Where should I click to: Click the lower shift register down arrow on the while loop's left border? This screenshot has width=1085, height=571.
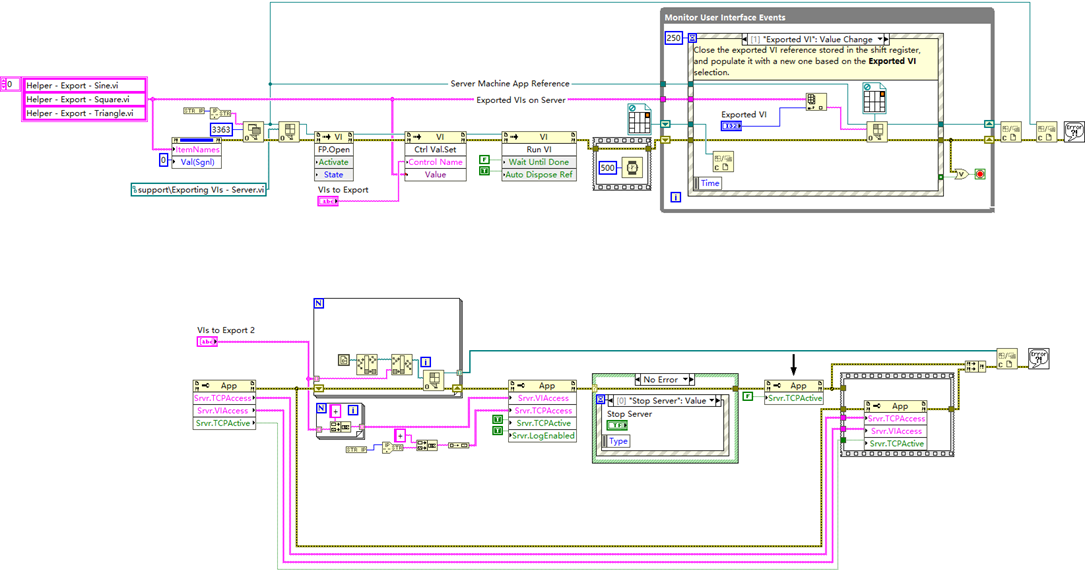[x=665, y=139]
